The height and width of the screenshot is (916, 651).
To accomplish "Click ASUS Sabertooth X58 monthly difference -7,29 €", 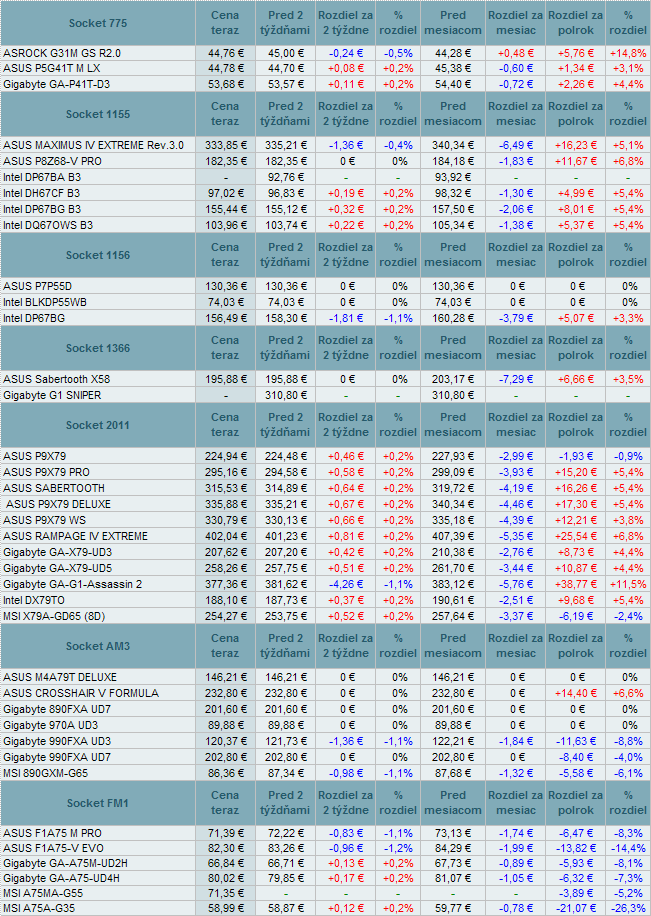I will coord(515,379).
